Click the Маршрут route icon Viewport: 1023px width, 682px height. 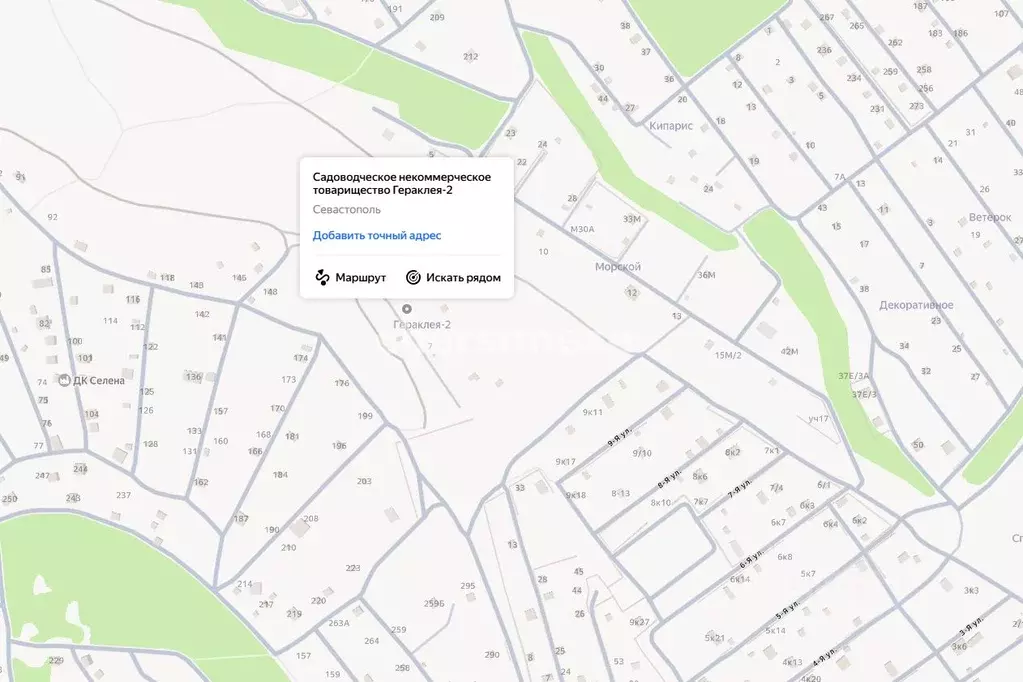point(322,277)
